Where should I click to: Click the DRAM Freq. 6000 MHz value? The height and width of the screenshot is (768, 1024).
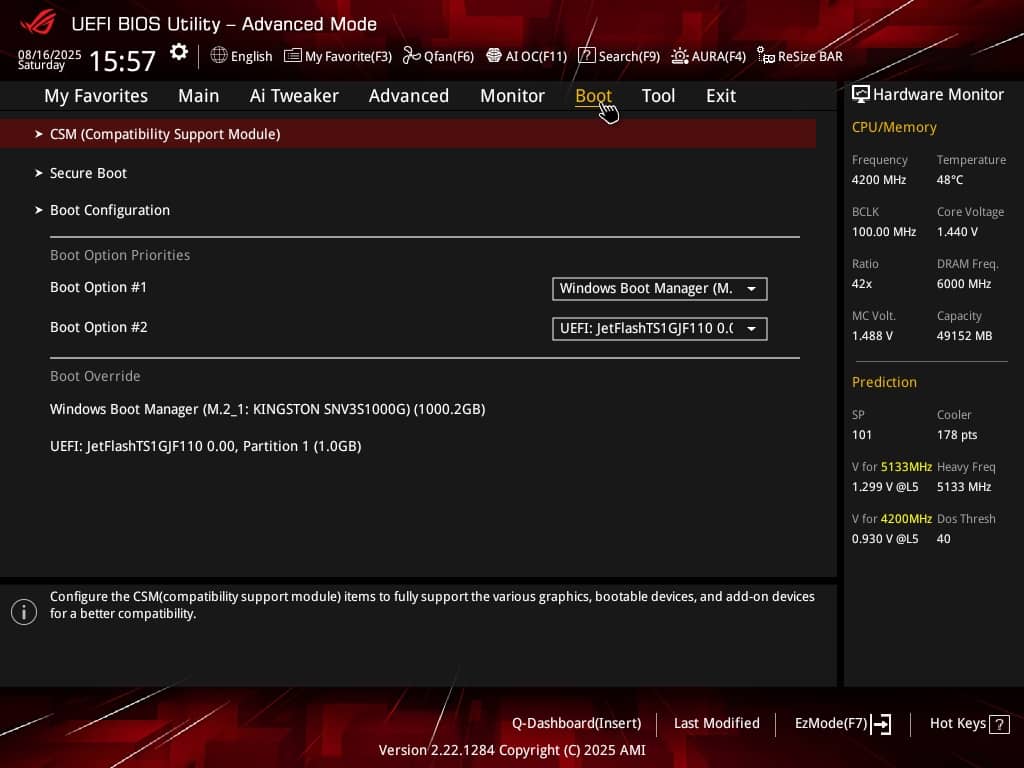[964, 284]
